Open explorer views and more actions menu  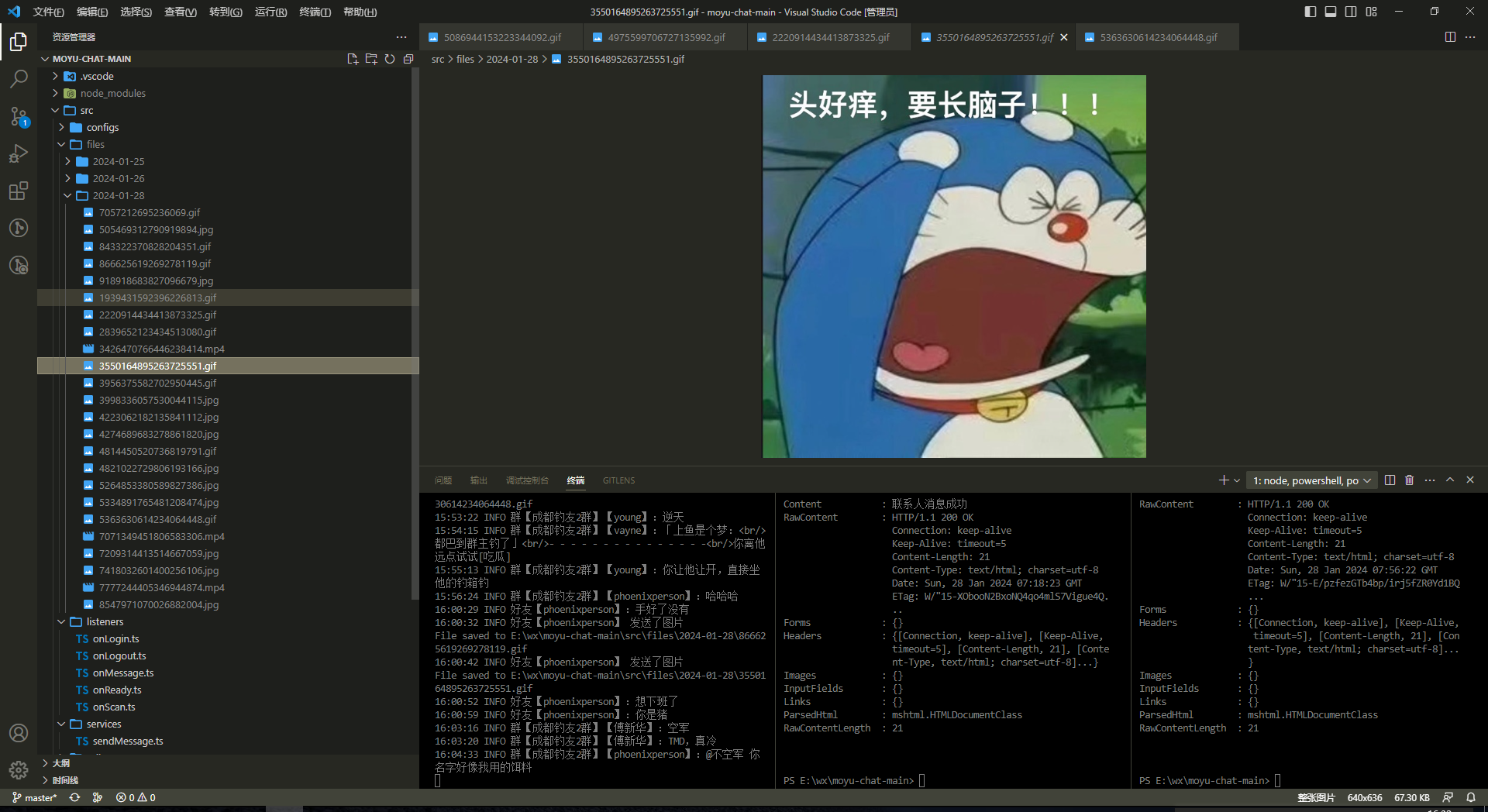coord(401,37)
